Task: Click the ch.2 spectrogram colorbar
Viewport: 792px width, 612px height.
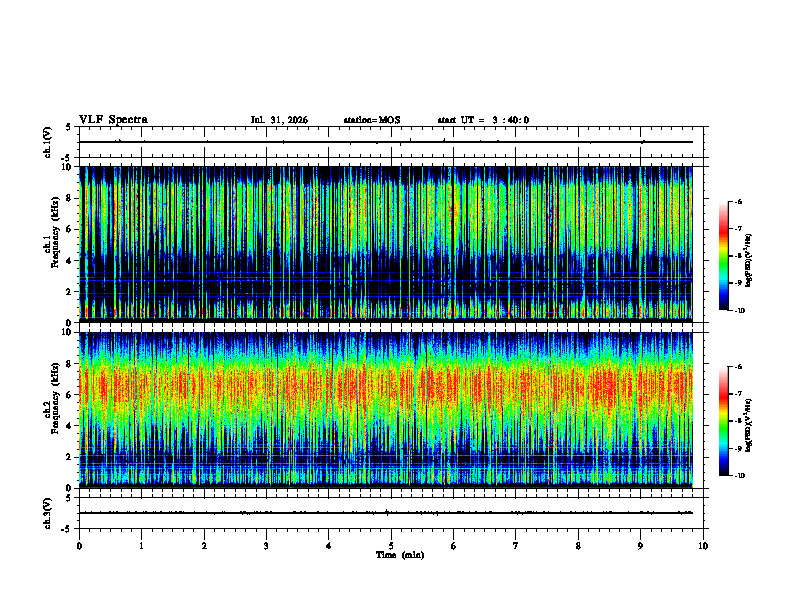Action: tap(723, 421)
